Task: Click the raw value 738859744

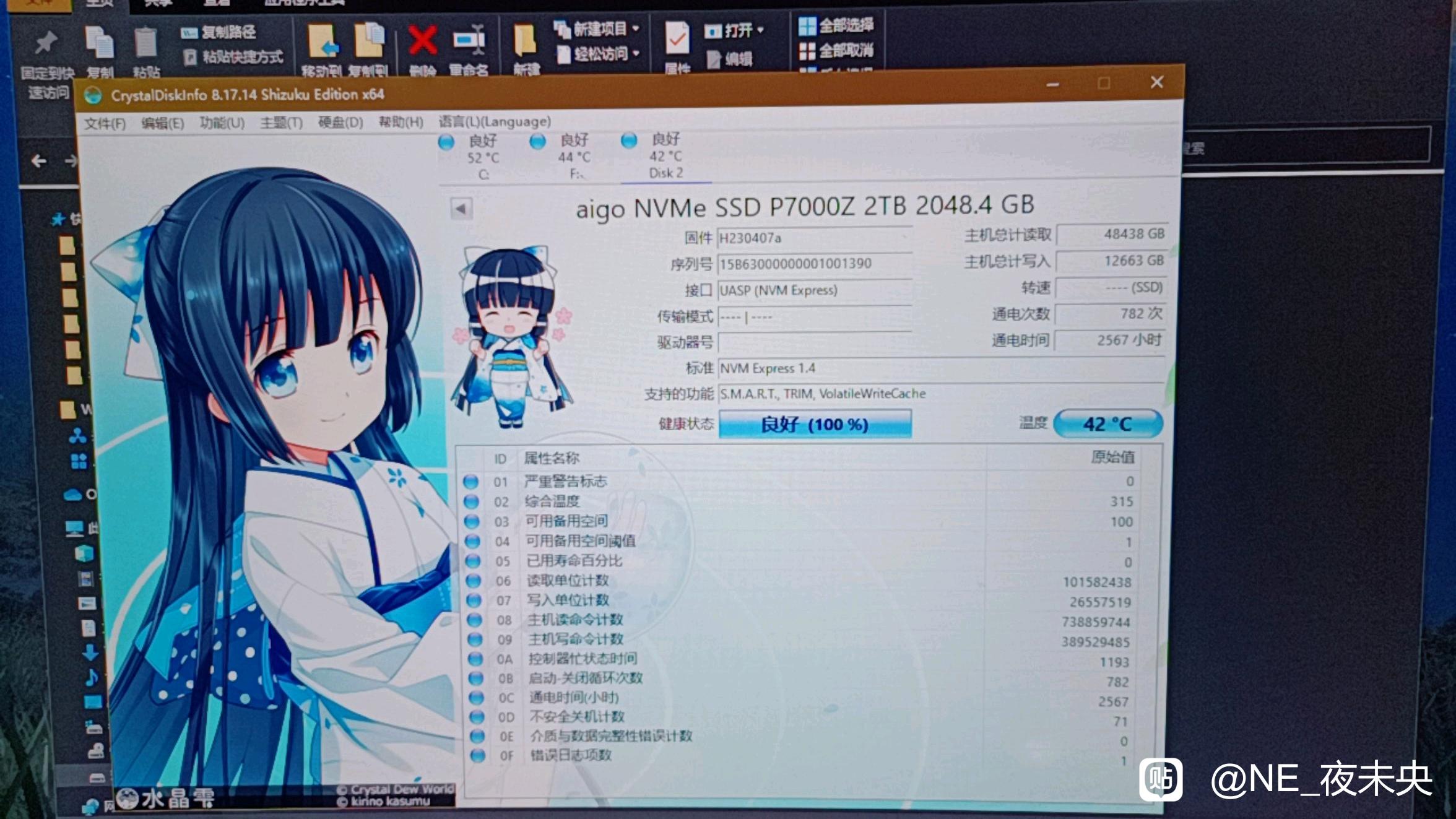Action: point(1096,622)
